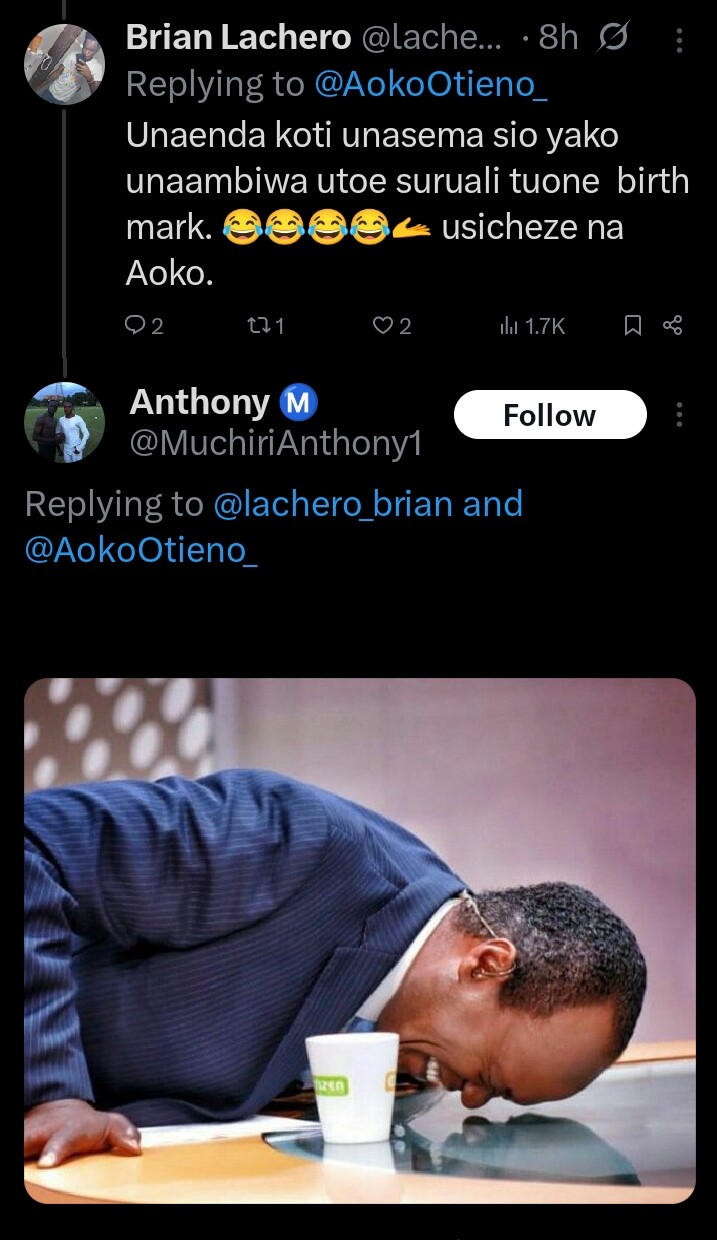Click the circle-slash icon beside 8h
Viewport: 717px width, 1240px height.
coord(612,39)
